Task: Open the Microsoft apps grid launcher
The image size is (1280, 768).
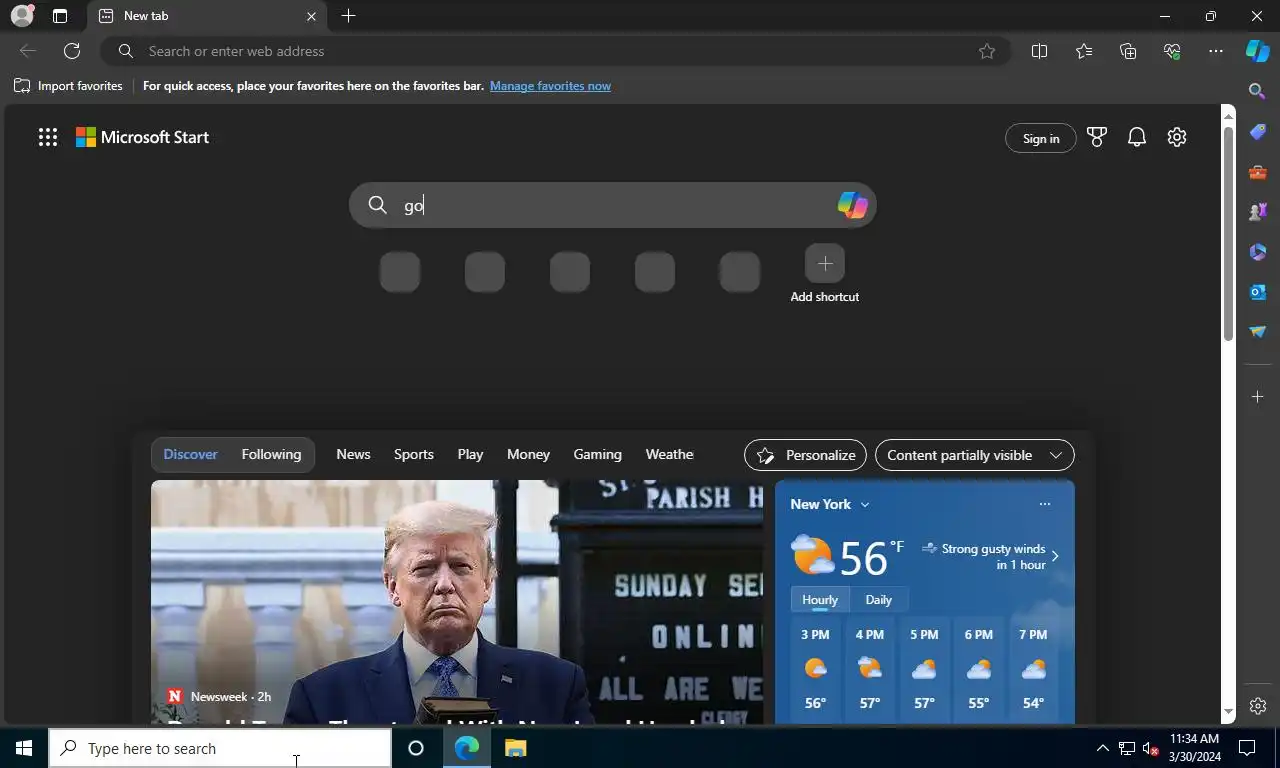Action: (x=48, y=138)
